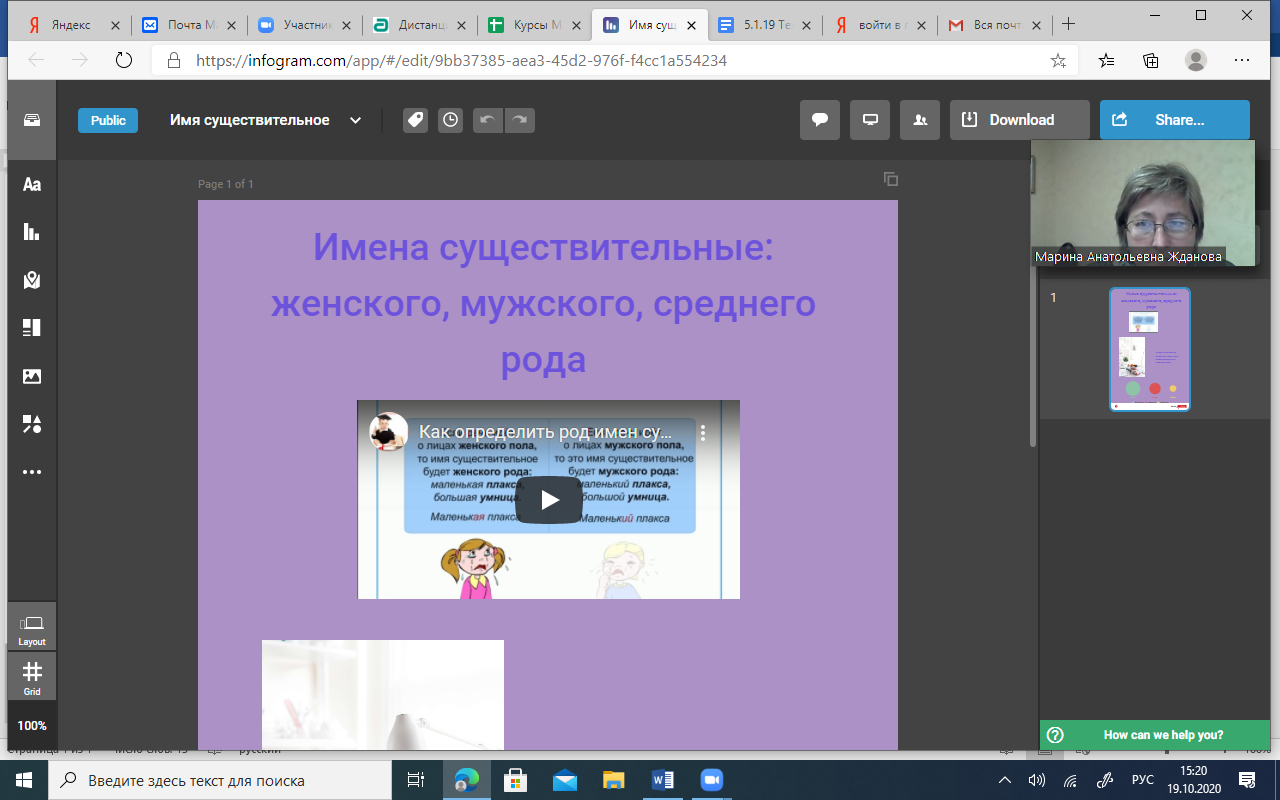Open version history clock icon
This screenshot has width=1280, height=800.
tap(451, 120)
